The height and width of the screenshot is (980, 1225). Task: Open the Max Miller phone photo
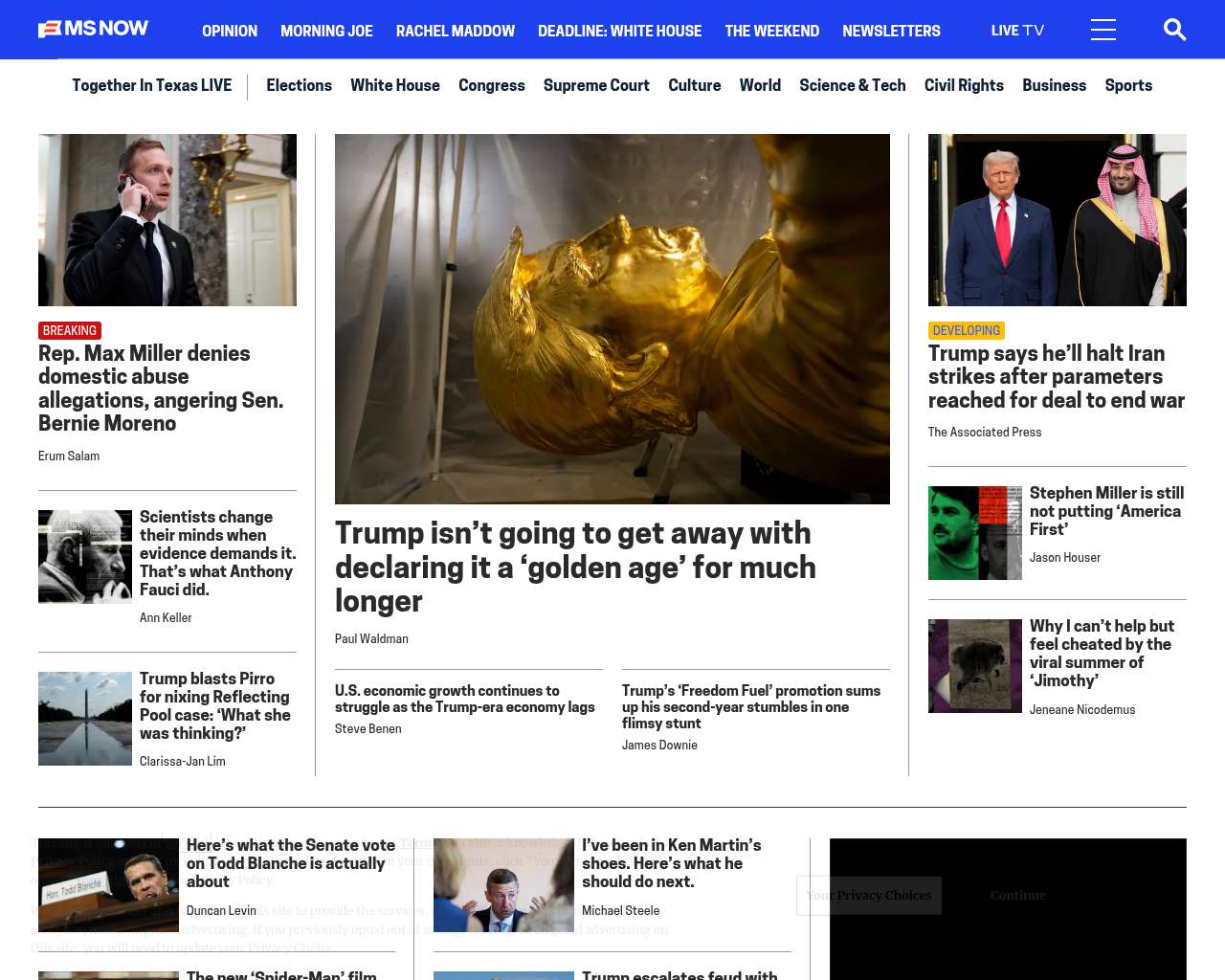[167, 220]
